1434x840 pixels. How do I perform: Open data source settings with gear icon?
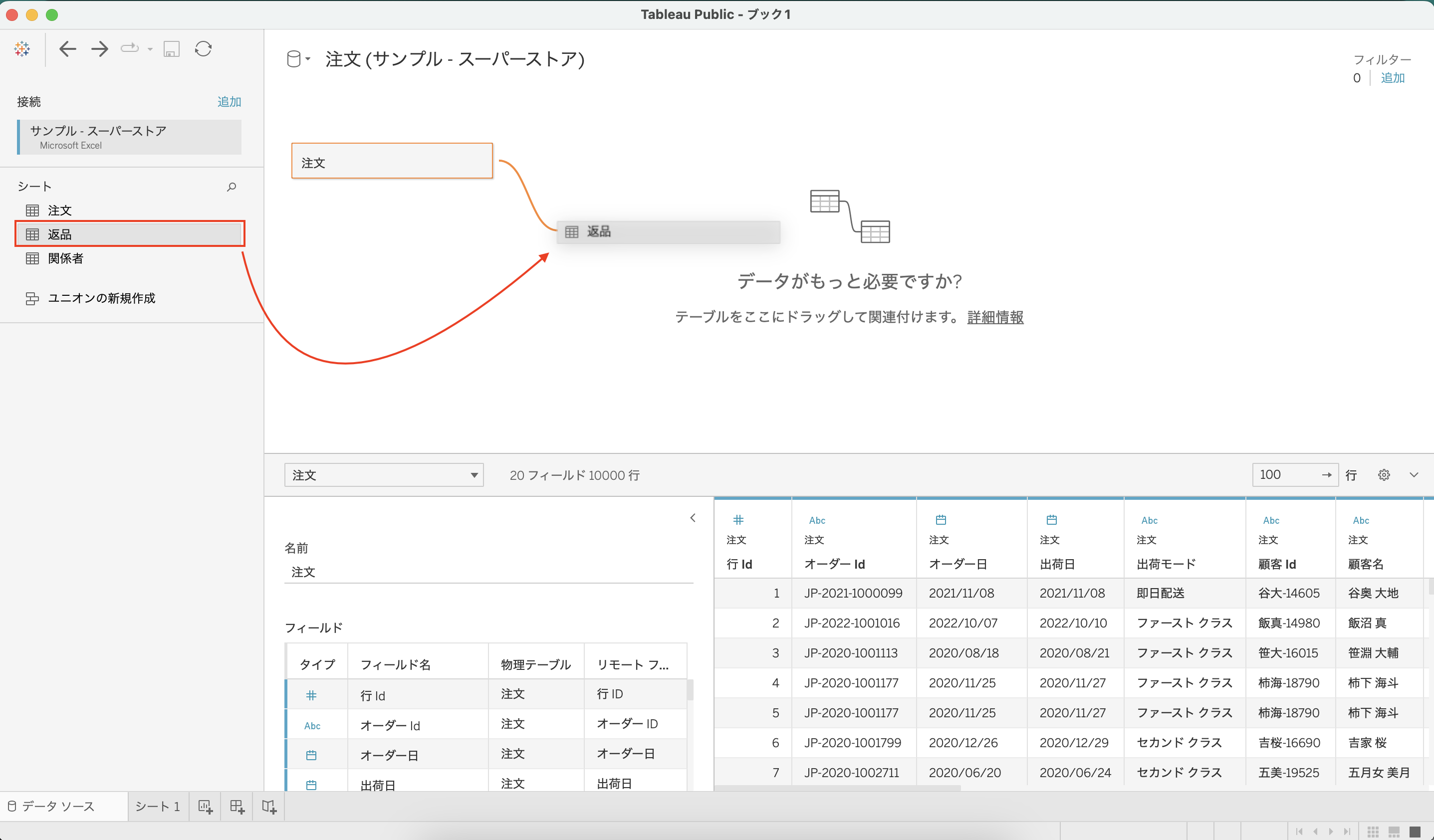[x=1384, y=474]
